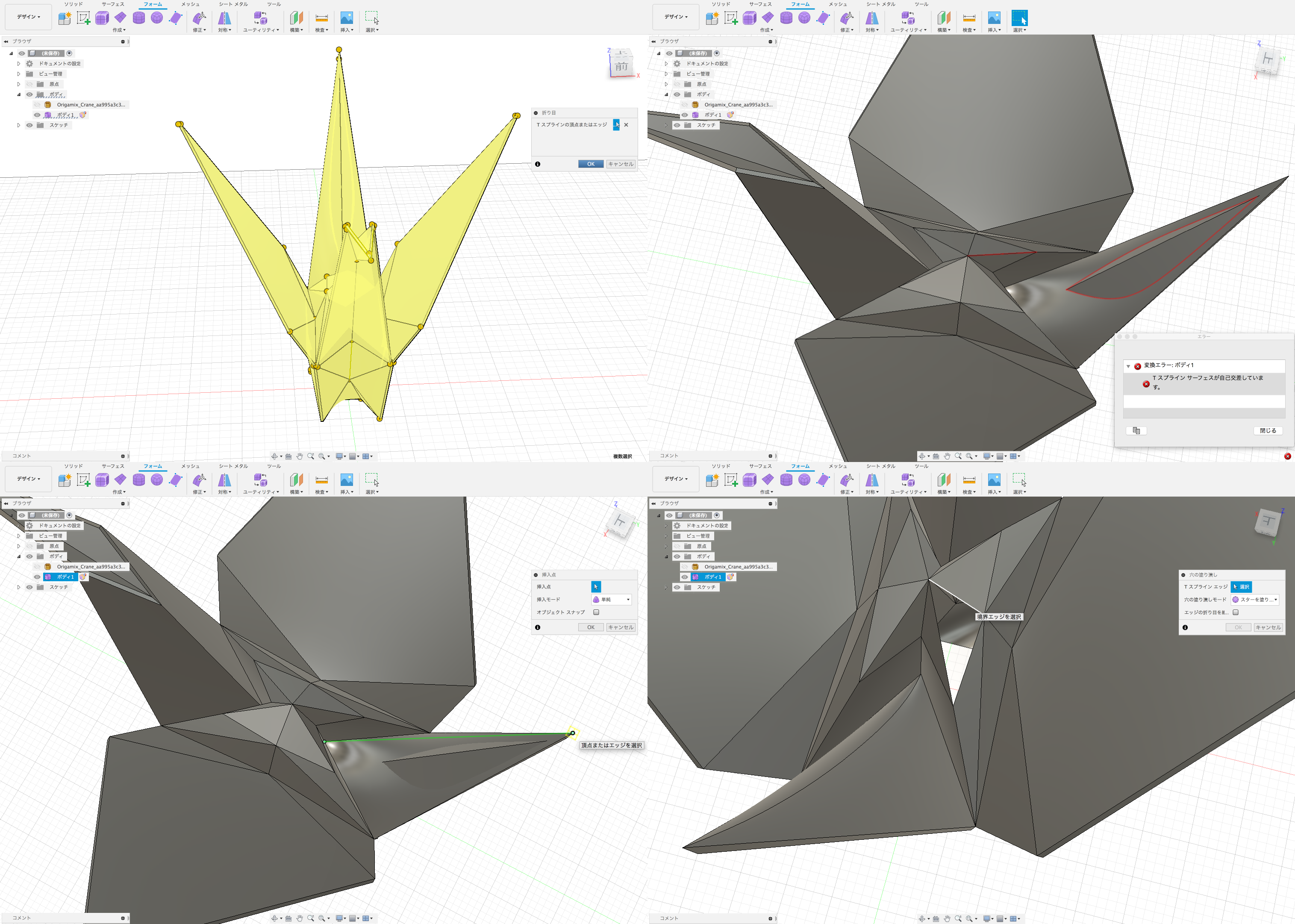1295x924 pixels.
Task: Click the Modify (修正) edit form icon in bottom-right window
Action: tap(847, 480)
